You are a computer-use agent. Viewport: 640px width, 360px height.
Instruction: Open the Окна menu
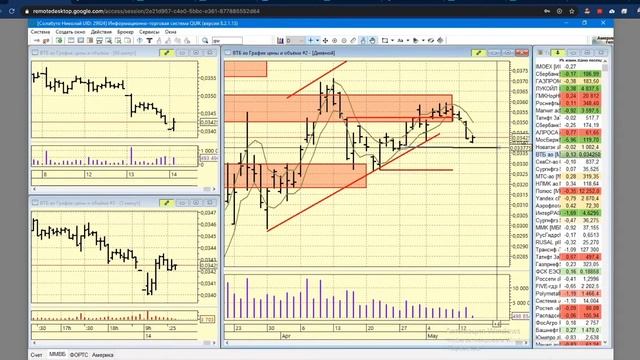coord(171,32)
